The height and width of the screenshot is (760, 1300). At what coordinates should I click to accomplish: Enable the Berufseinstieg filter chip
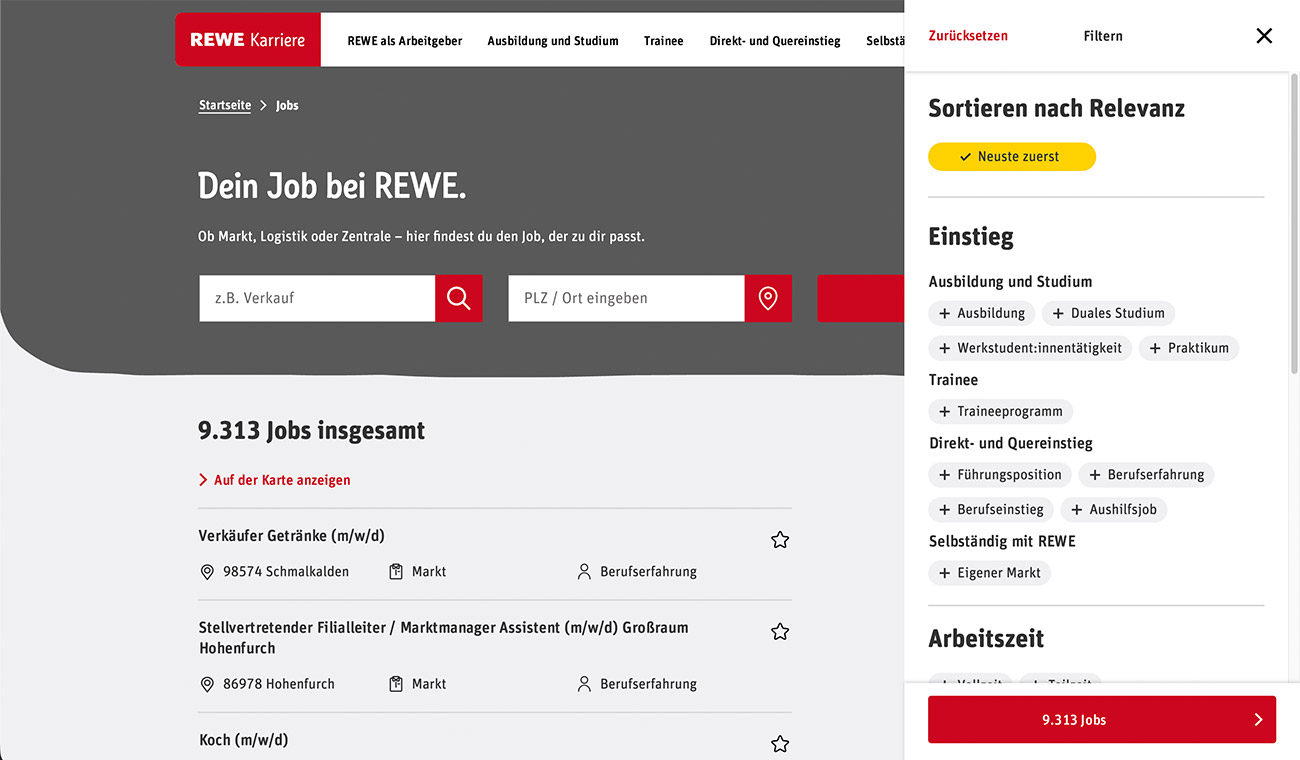(x=991, y=509)
